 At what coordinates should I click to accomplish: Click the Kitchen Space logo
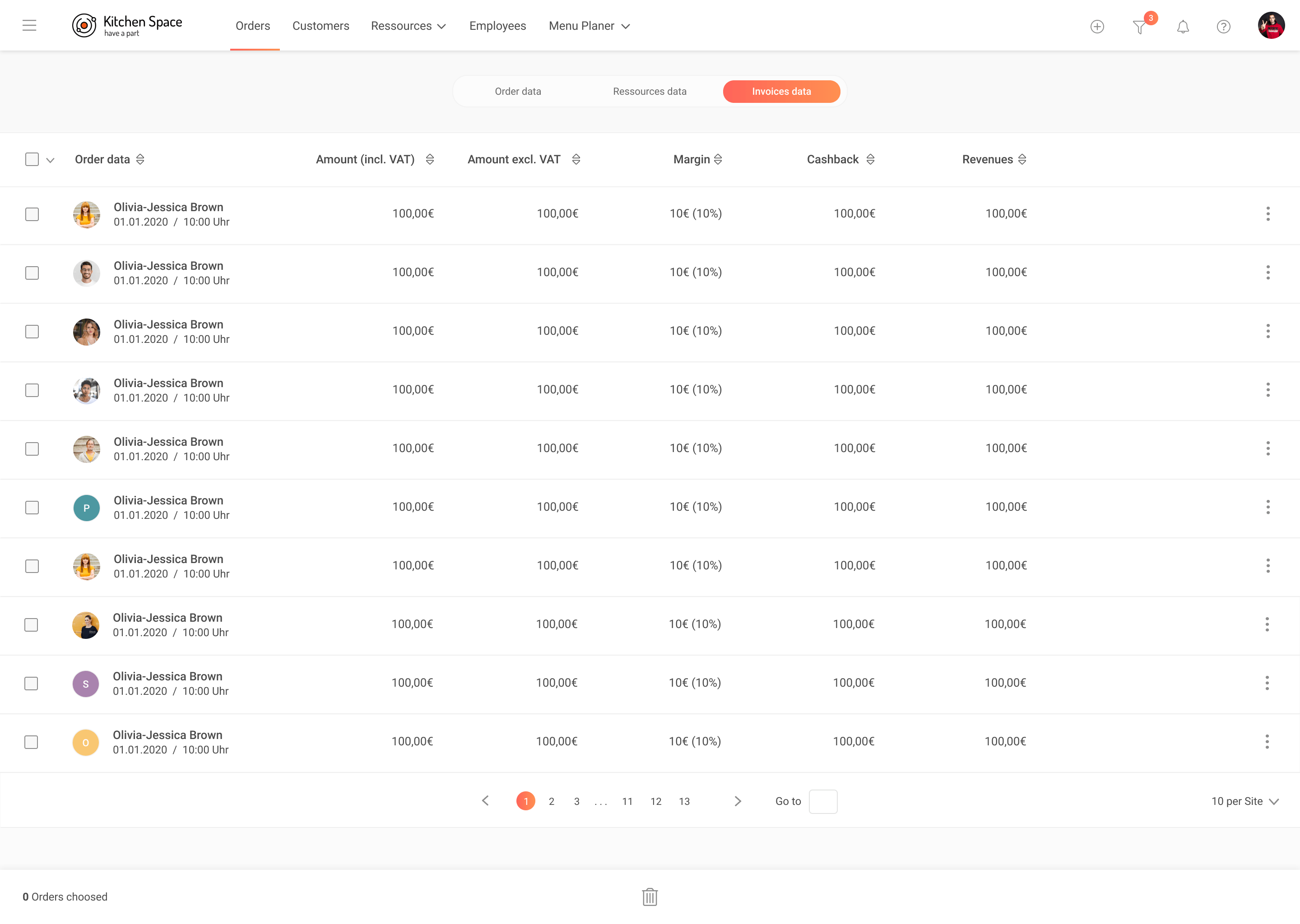127,26
